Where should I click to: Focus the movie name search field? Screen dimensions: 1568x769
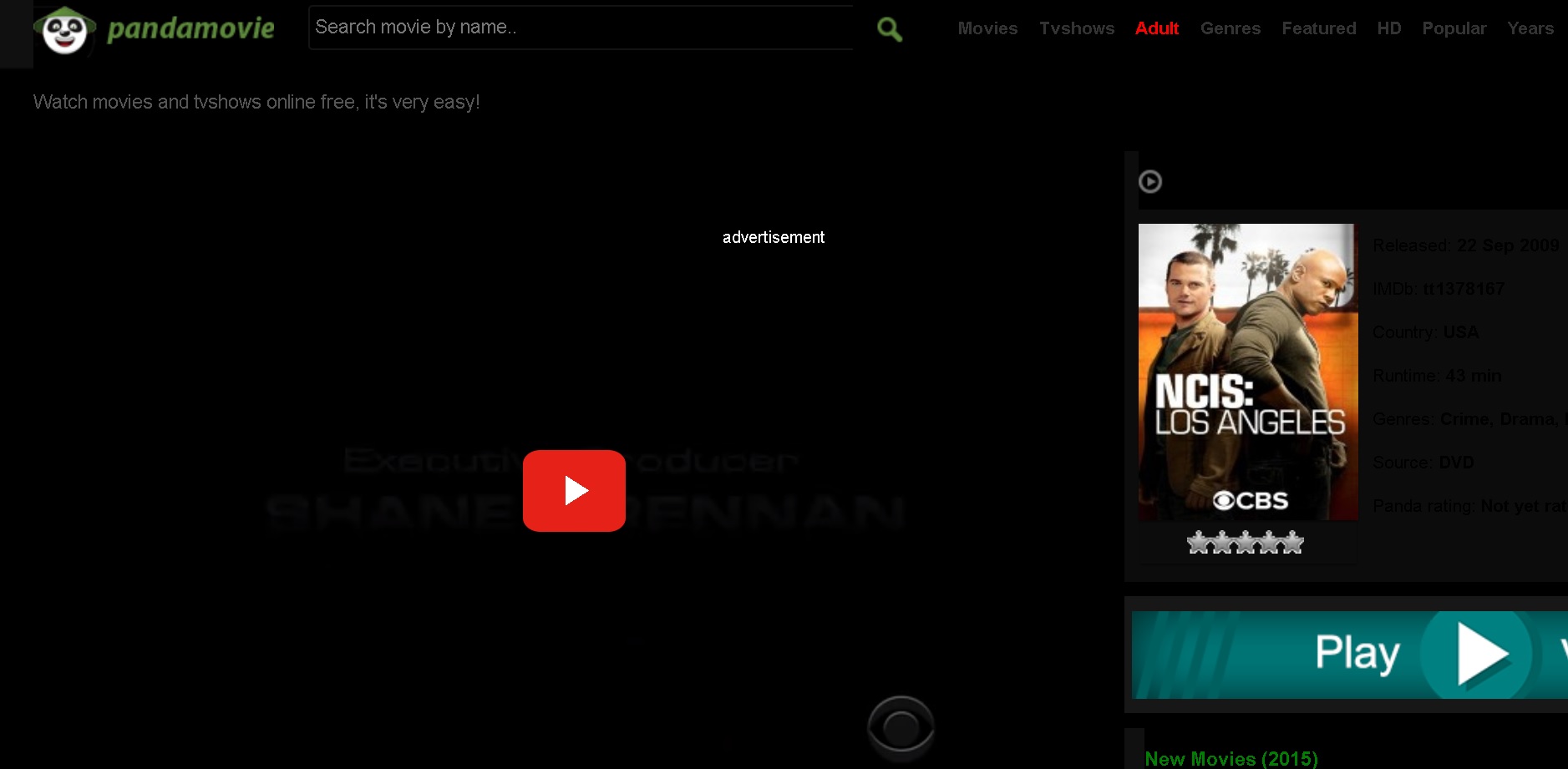tap(581, 28)
